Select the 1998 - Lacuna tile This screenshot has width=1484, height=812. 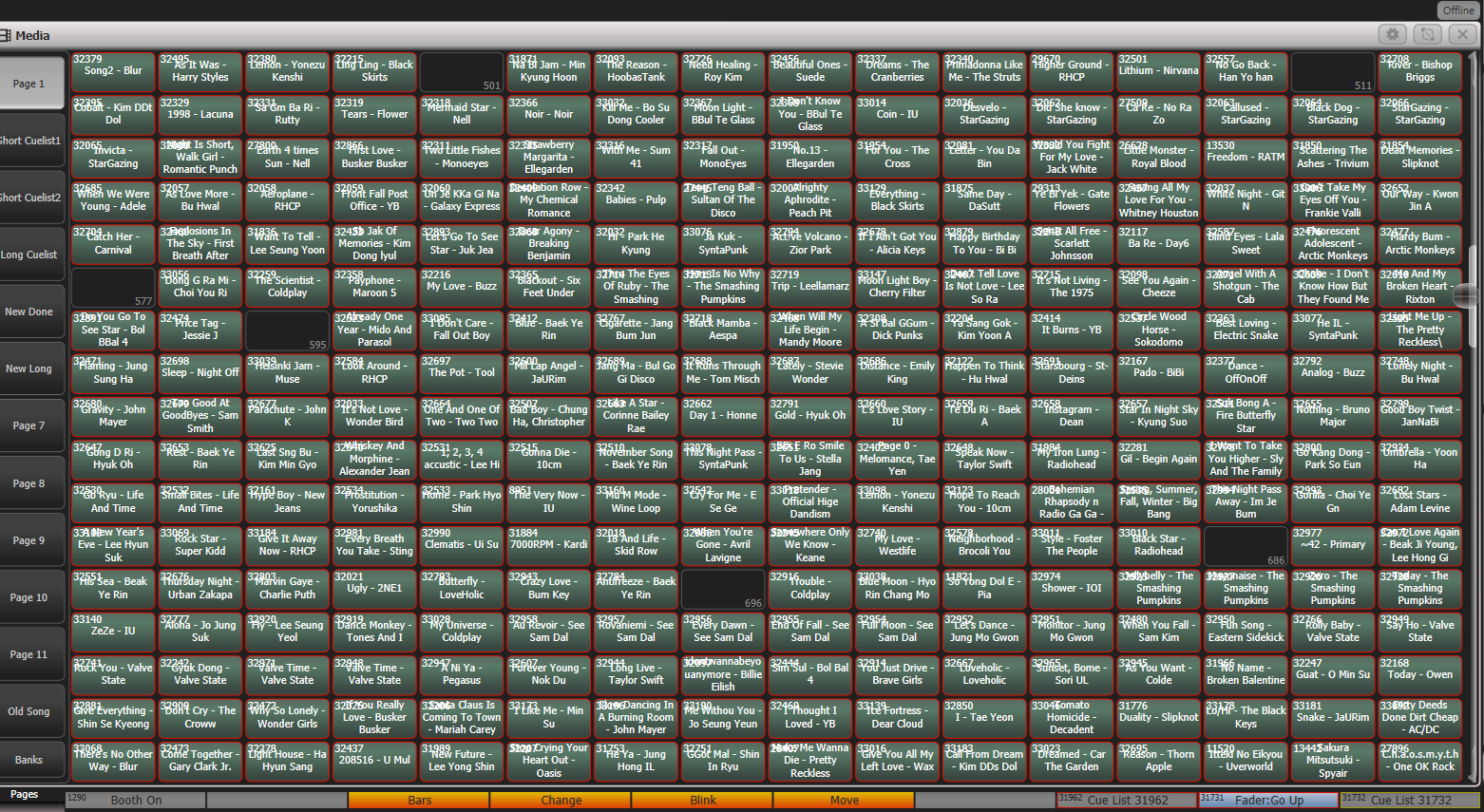[200, 115]
